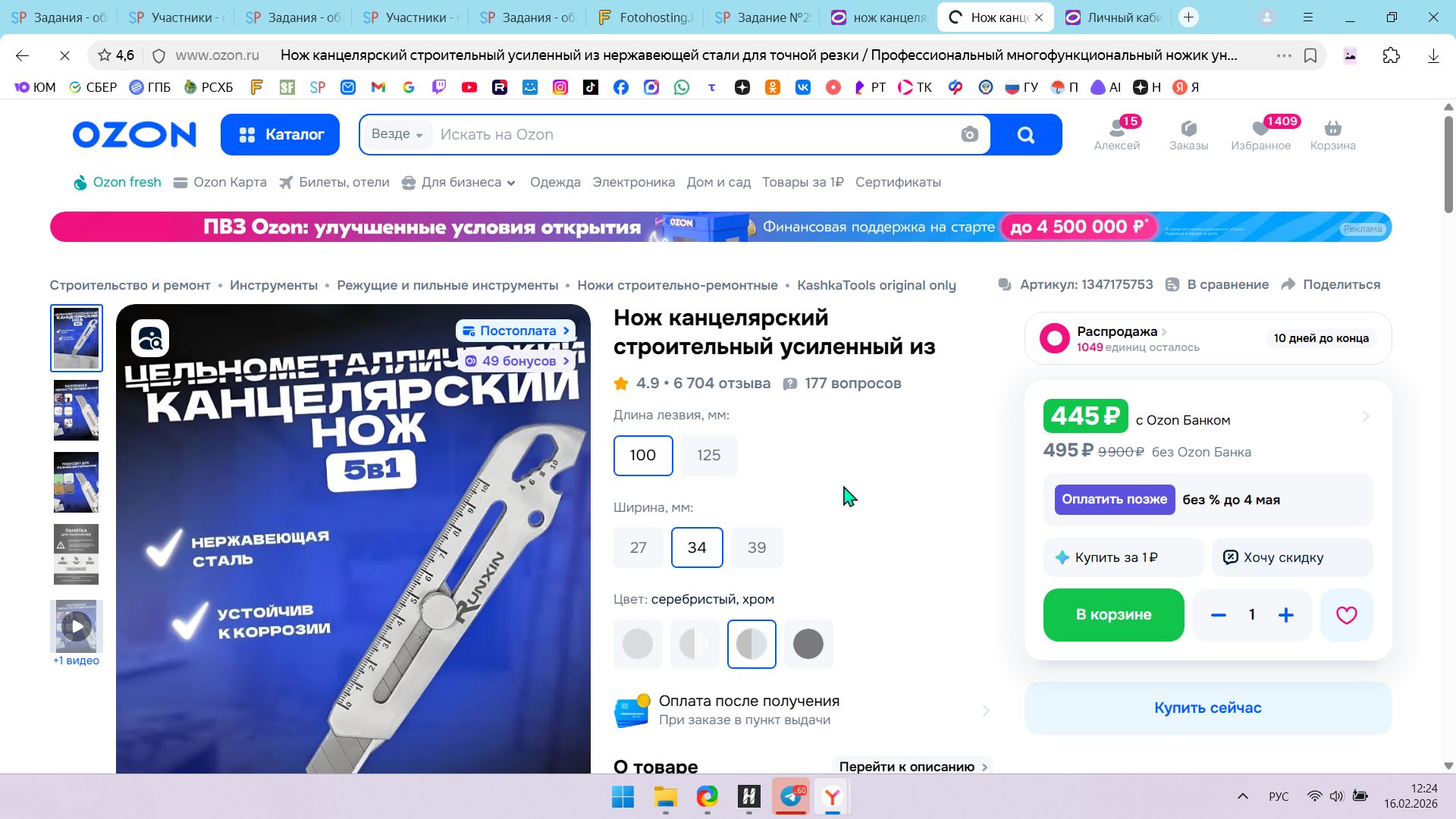Screen dimensions: 1456x819
Task: Open Telegram from the taskbar
Action: pos(791,796)
